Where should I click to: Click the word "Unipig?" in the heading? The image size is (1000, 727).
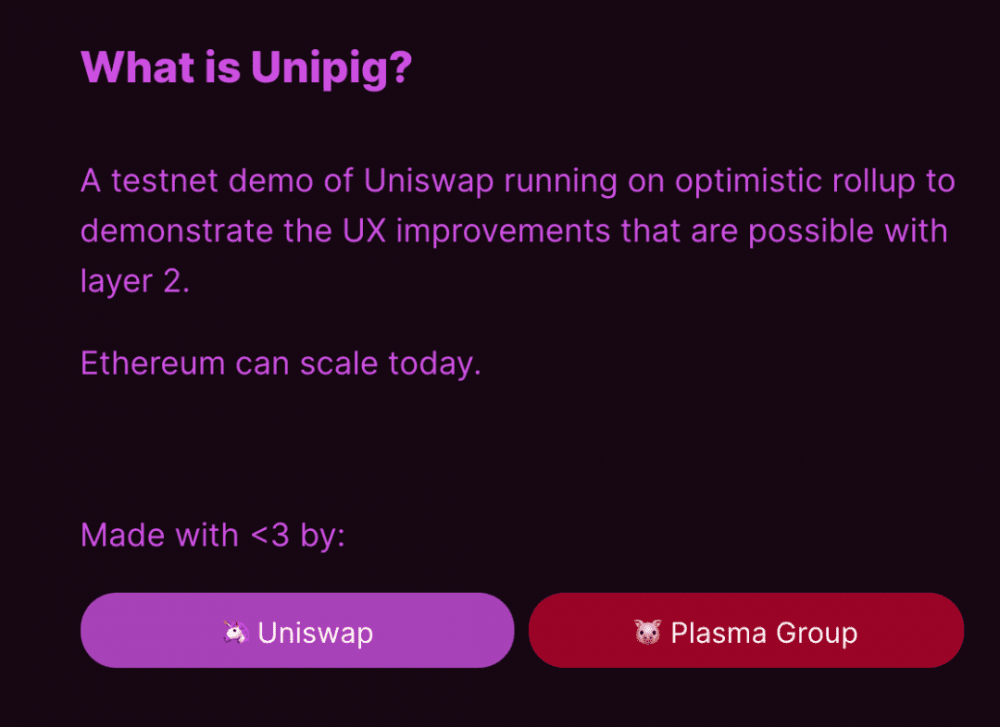[331, 68]
